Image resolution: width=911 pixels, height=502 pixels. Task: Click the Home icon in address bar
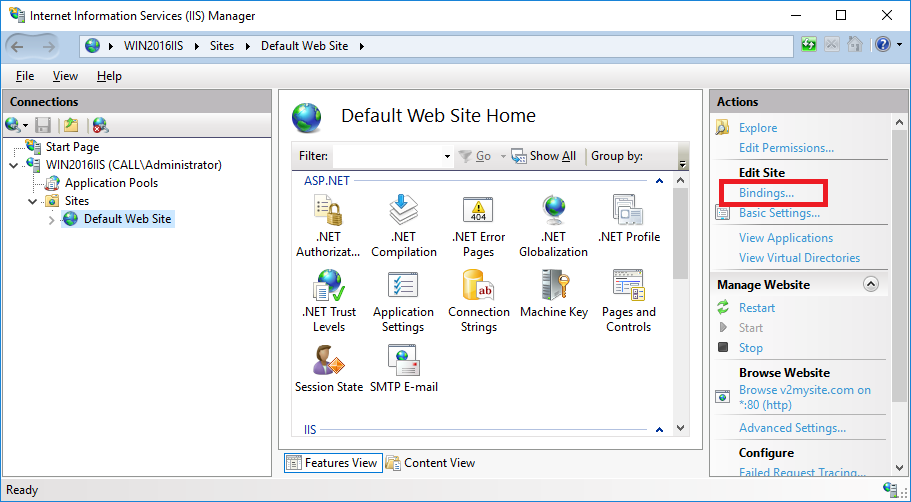[x=854, y=45]
